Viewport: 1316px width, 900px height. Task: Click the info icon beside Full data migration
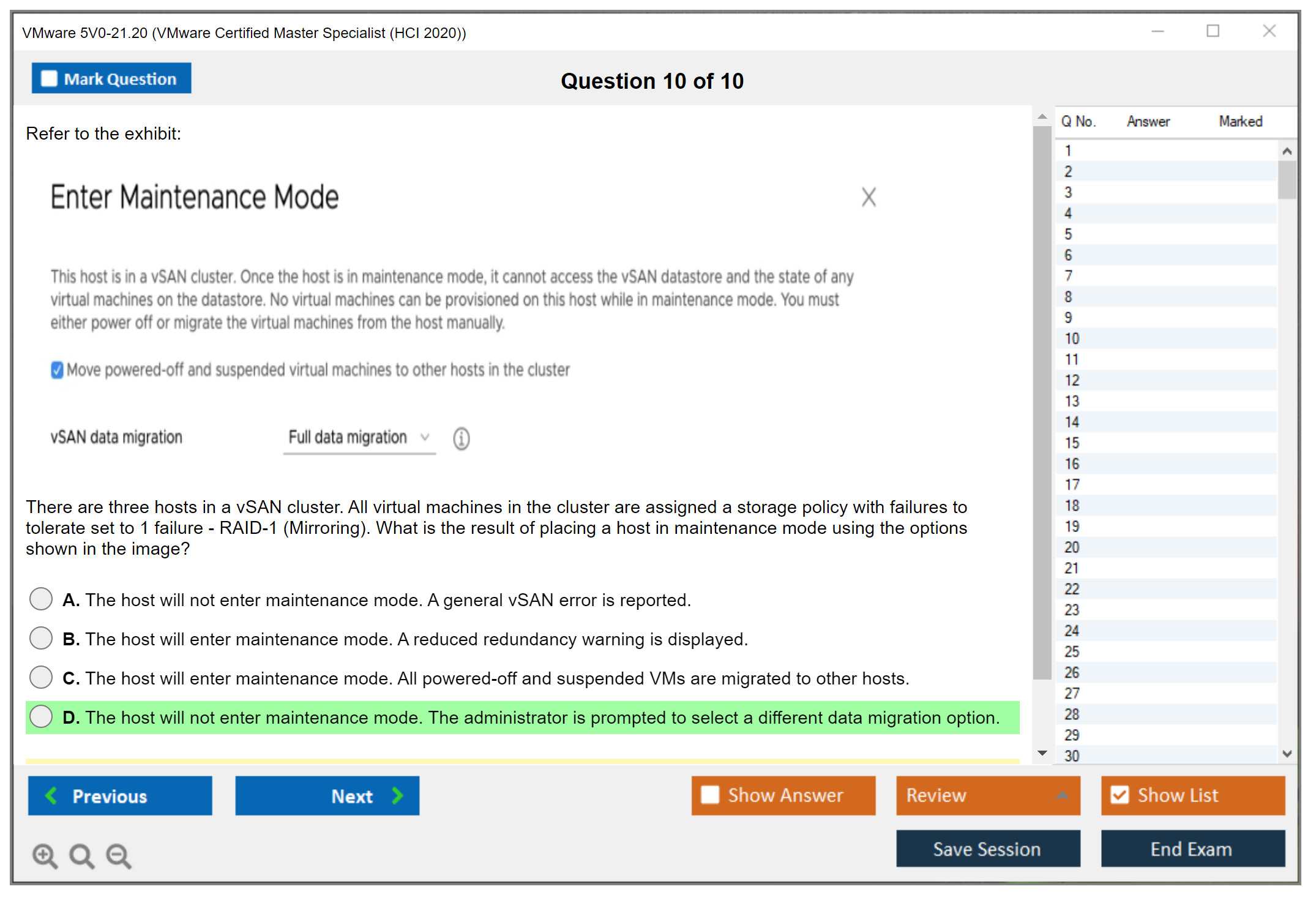[x=461, y=438]
